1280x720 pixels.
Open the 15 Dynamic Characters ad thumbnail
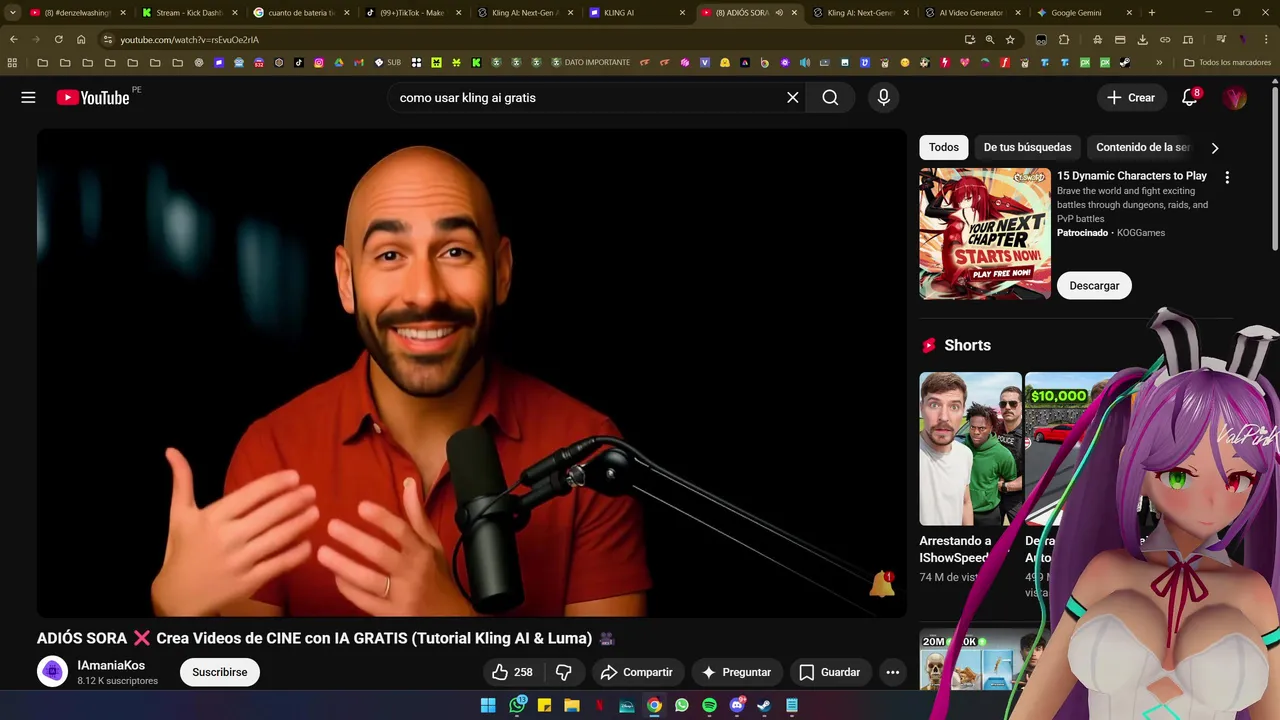(985, 234)
